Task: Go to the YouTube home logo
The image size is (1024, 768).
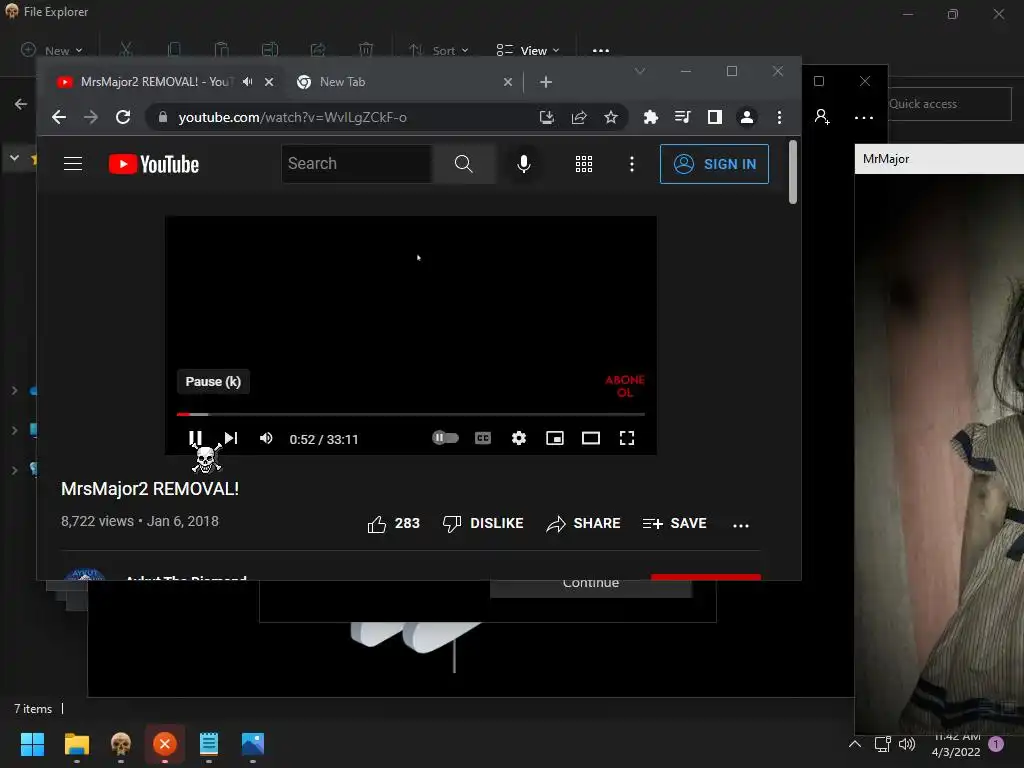Action: click(153, 164)
